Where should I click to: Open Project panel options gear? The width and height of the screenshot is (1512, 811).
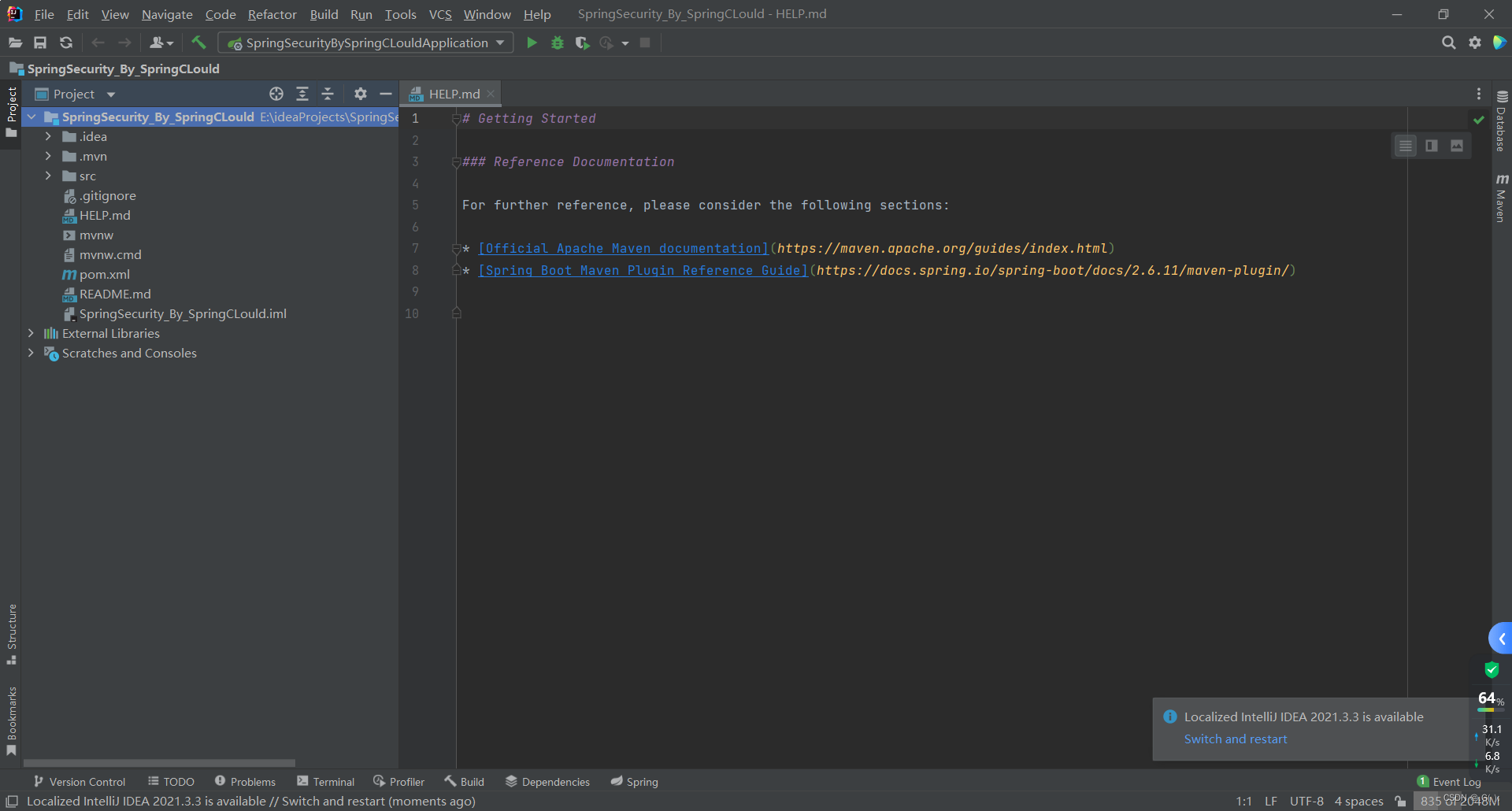pyautogui.click(x=361, y=94)
